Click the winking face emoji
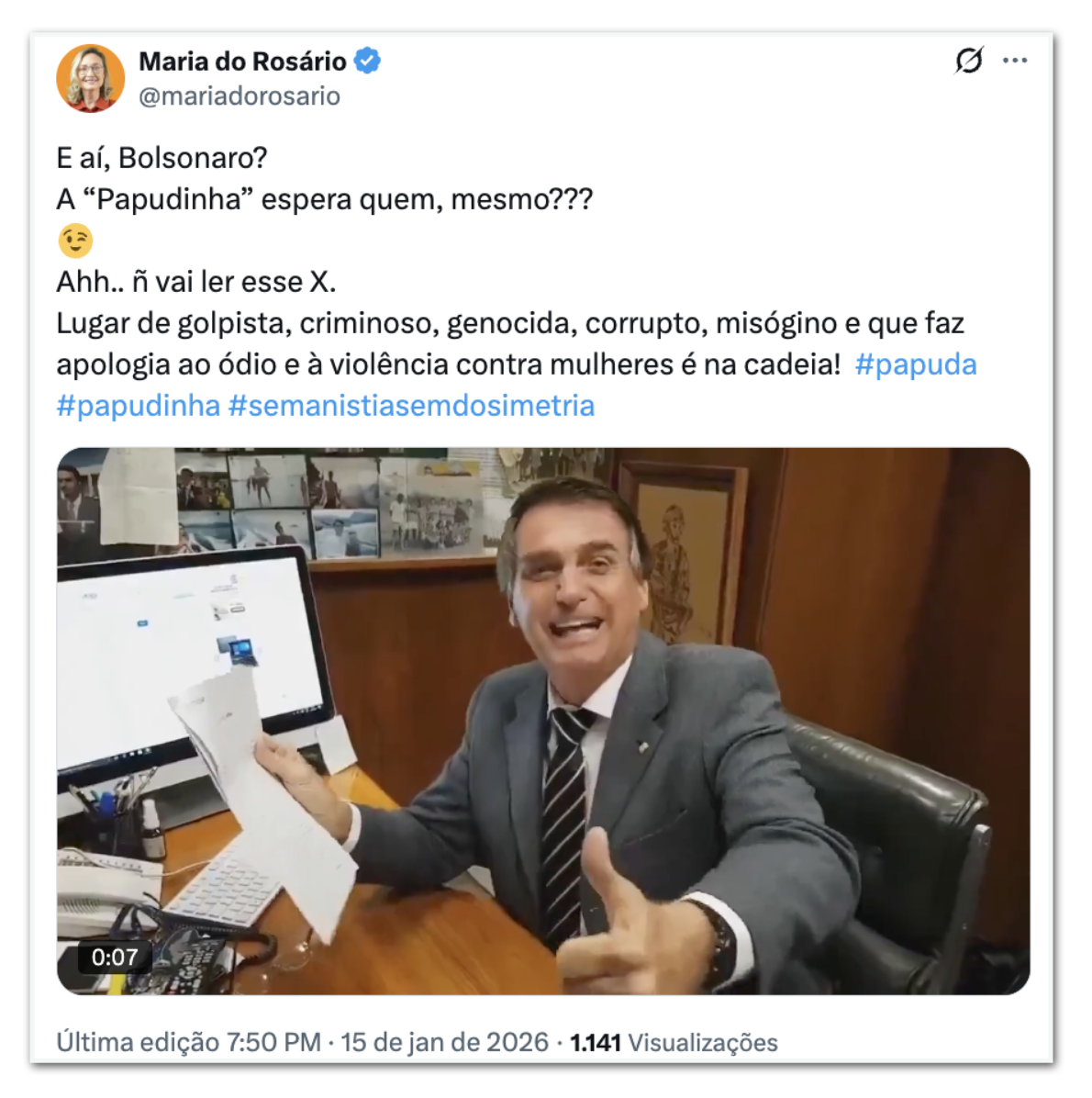The height and width of the screenshot is (1098, 1092). click(x=75, y=241)
